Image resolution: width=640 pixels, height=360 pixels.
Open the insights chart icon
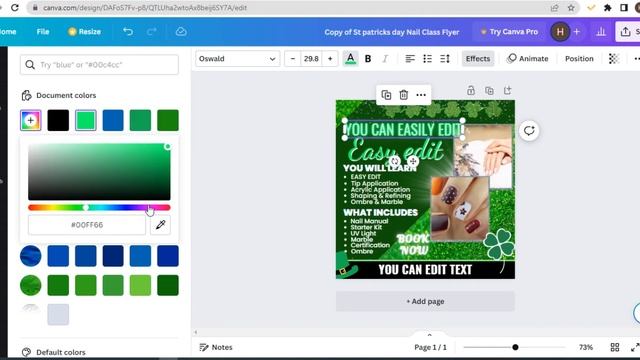(x=601, y=31)
